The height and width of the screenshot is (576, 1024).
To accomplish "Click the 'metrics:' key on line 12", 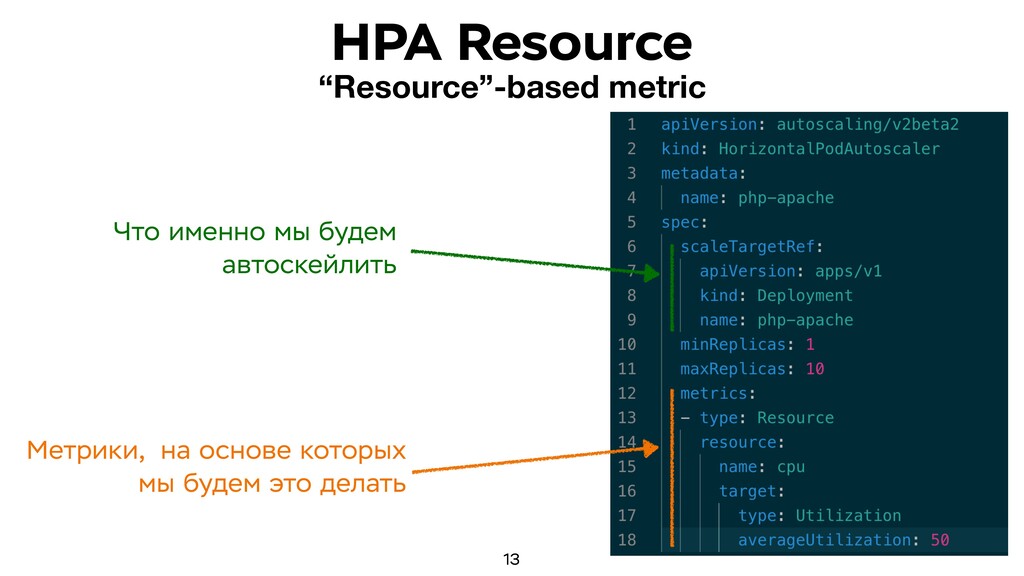I will pos(718,393).
